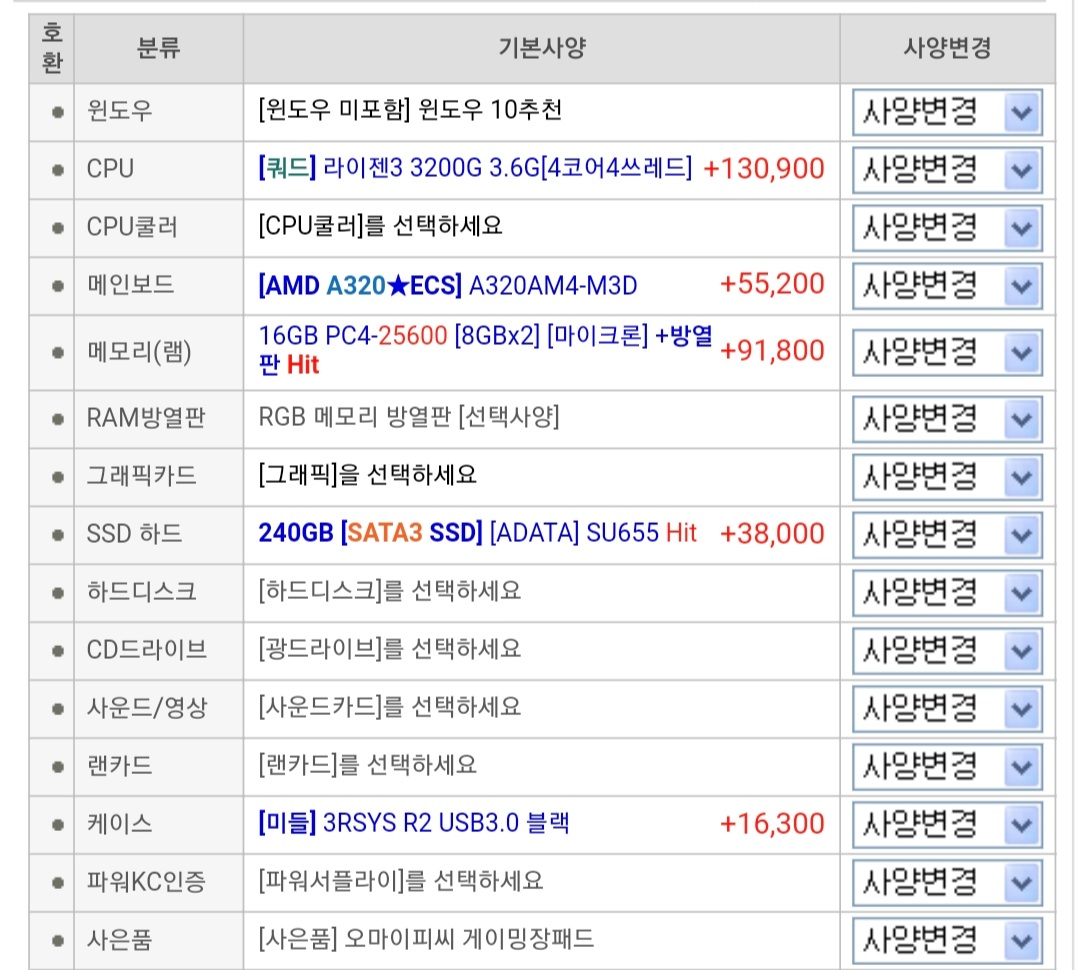Click [그래픽]을 선택하세요 text

click(x=368, y=475)
